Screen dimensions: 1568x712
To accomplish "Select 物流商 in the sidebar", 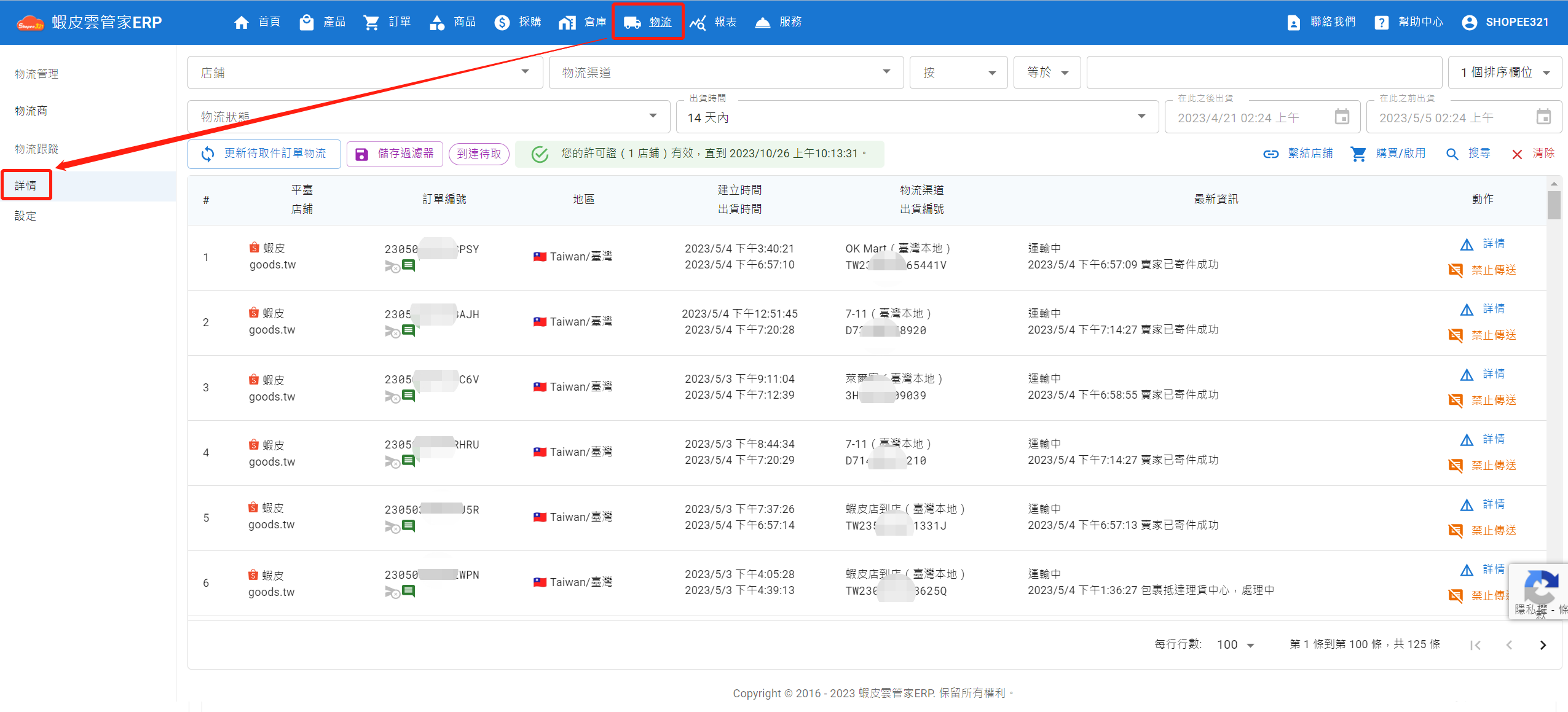I will coord(31,111).
